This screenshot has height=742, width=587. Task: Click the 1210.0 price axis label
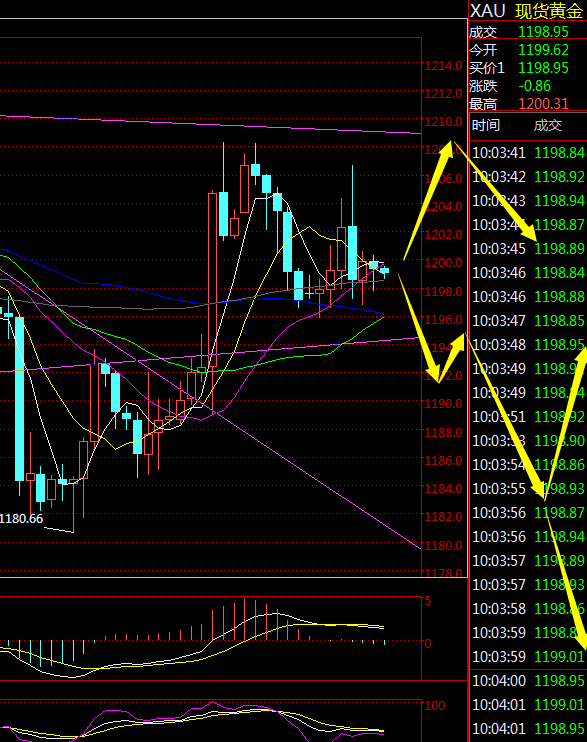(x=443, y=122)
